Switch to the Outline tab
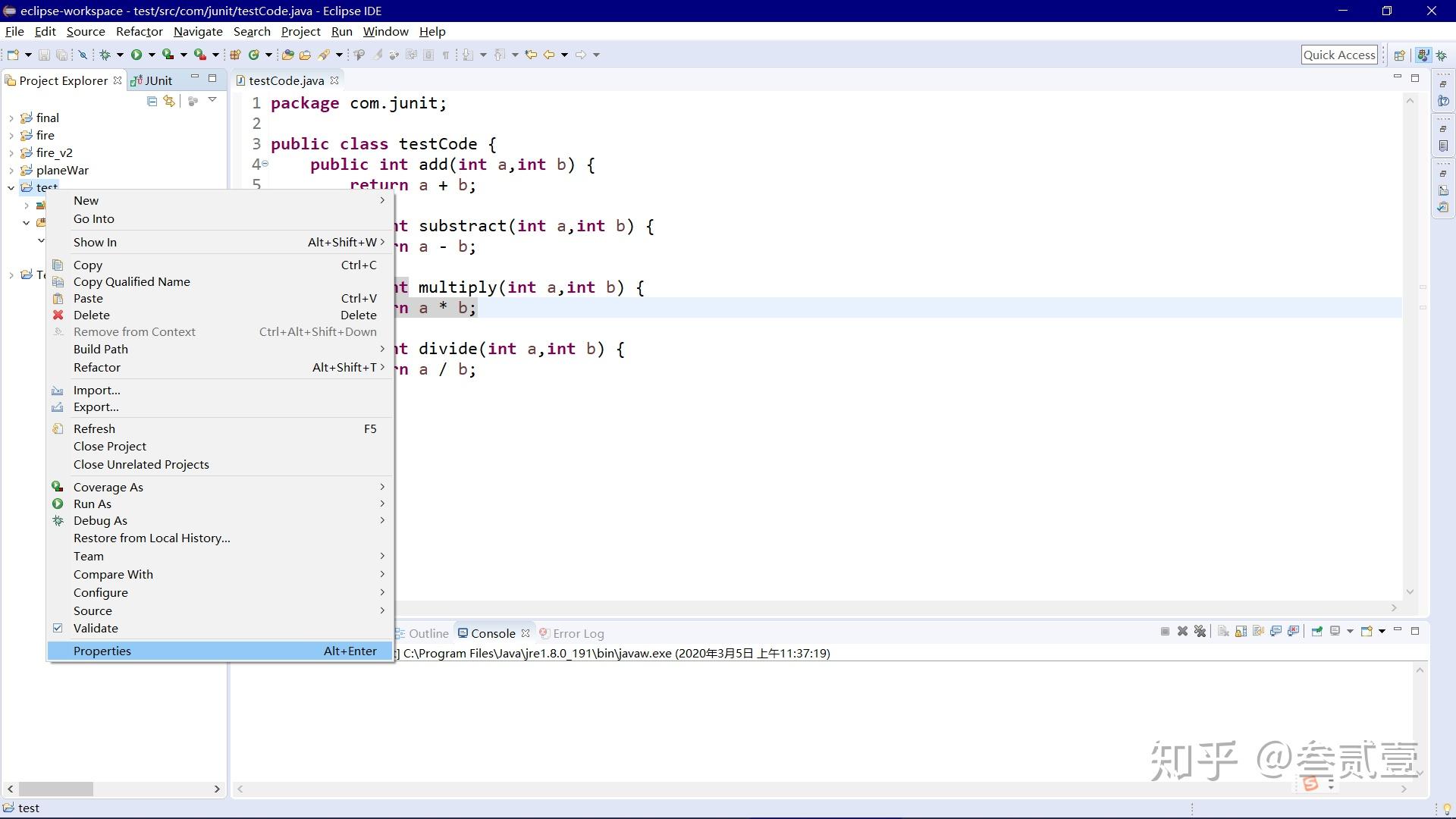 tap(423, 633)
